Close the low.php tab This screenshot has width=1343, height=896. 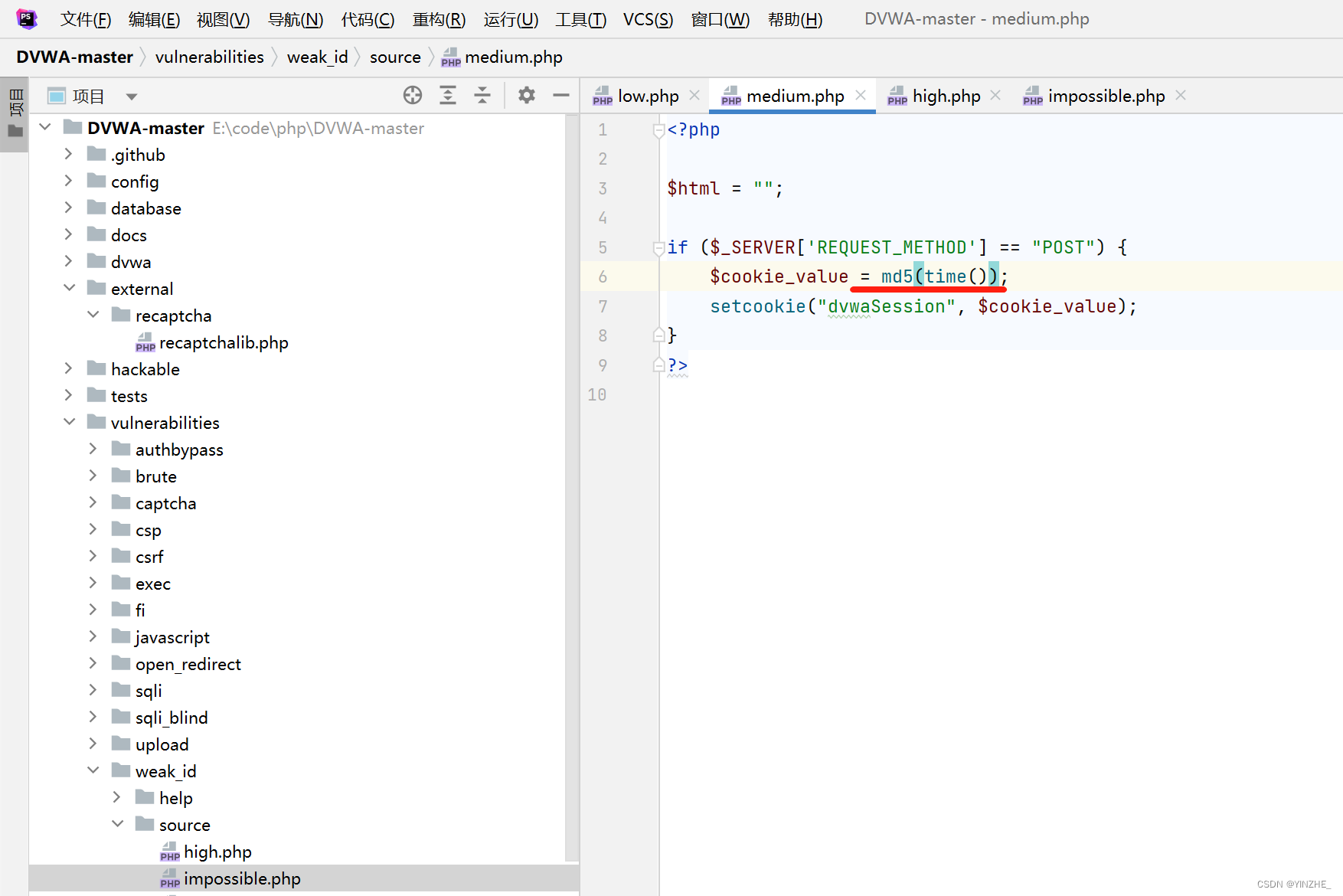coord(694,95)
